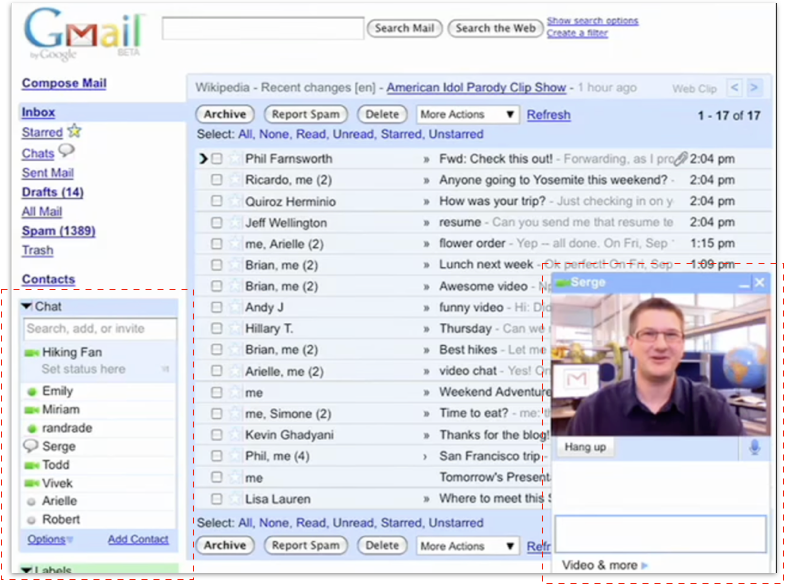The image size is (785, 585).
Task: Open American Idol Parody Clip Show link
Action: pyautogui.click(x=476, y=88)
